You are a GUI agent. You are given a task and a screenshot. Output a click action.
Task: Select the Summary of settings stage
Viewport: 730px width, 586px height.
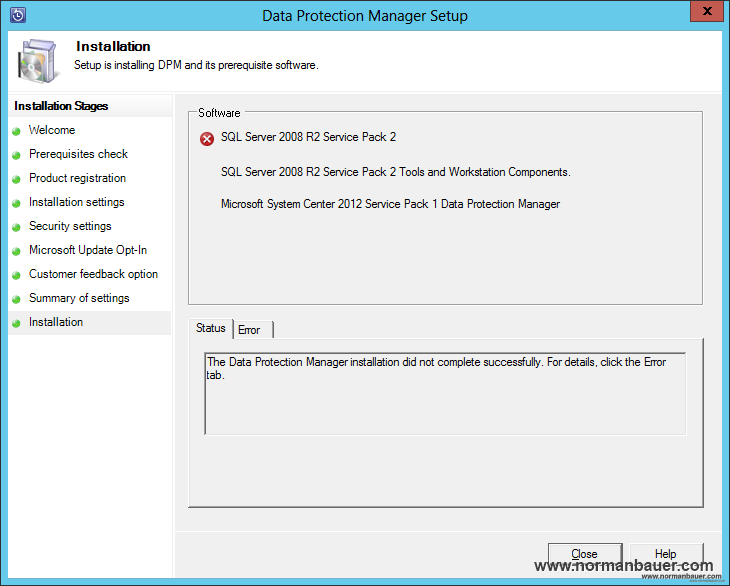[x=79, y=298]
